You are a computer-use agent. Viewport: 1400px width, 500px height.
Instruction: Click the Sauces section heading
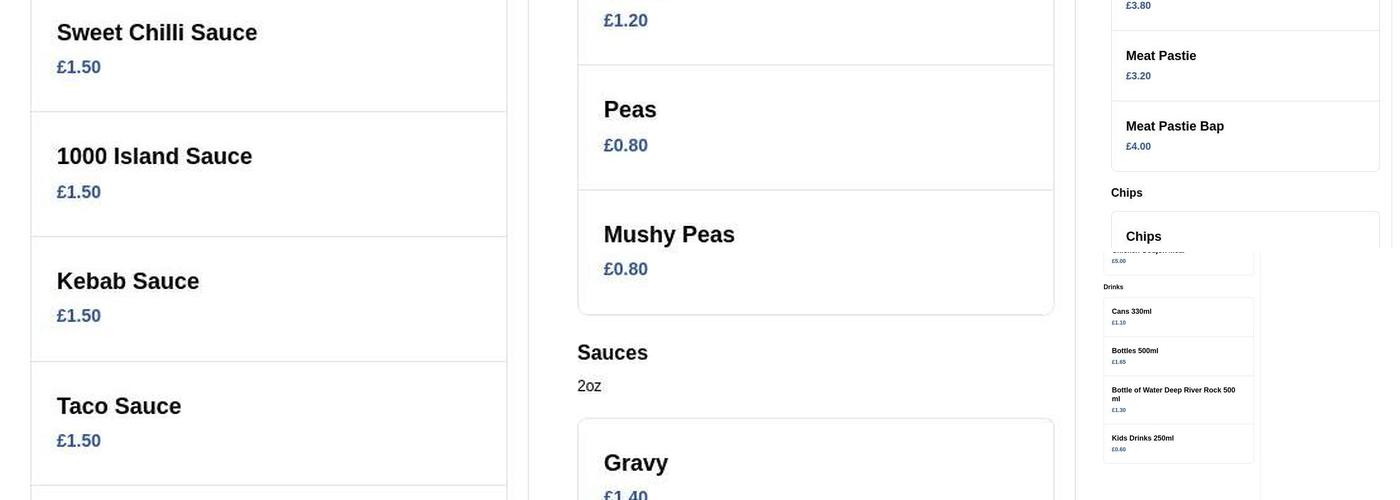612,353
